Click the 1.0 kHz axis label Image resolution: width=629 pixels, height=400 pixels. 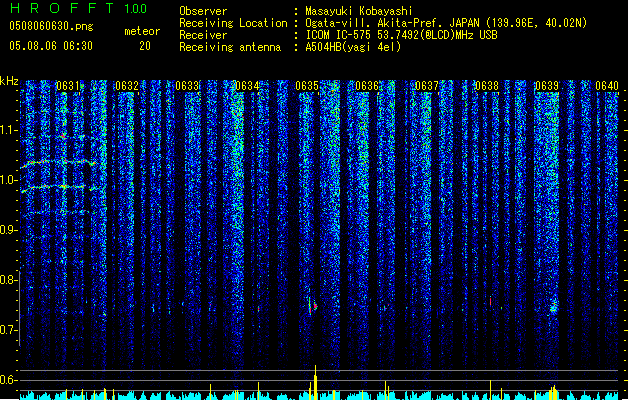click(8, 180)
